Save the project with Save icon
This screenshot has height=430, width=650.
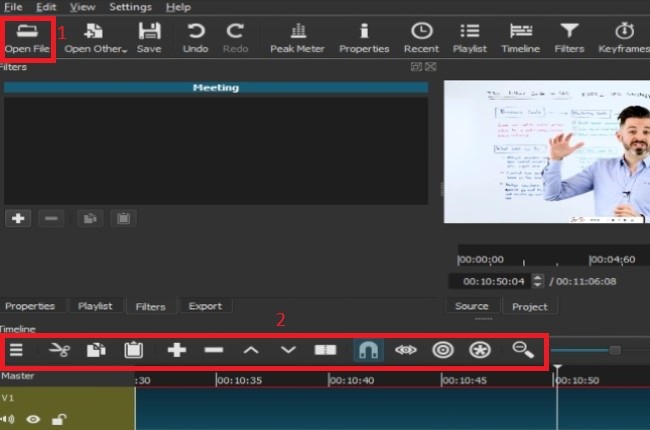[x=149, y=38]
